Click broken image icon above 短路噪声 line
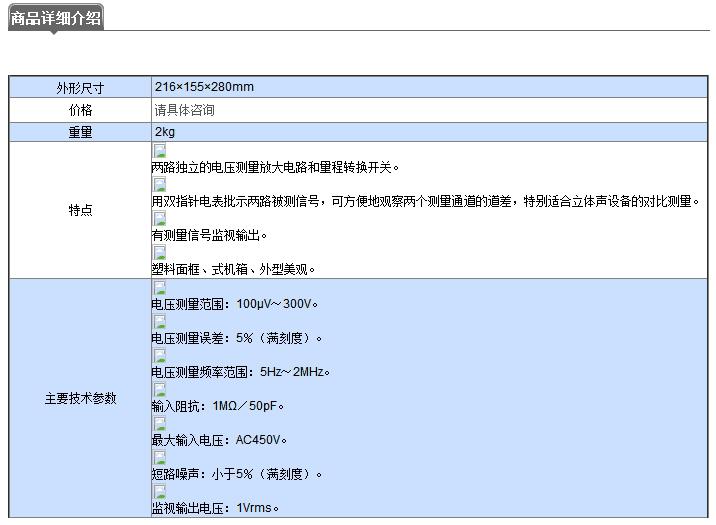The height and width of the screenshot is (525, 716). pos(159,458)
